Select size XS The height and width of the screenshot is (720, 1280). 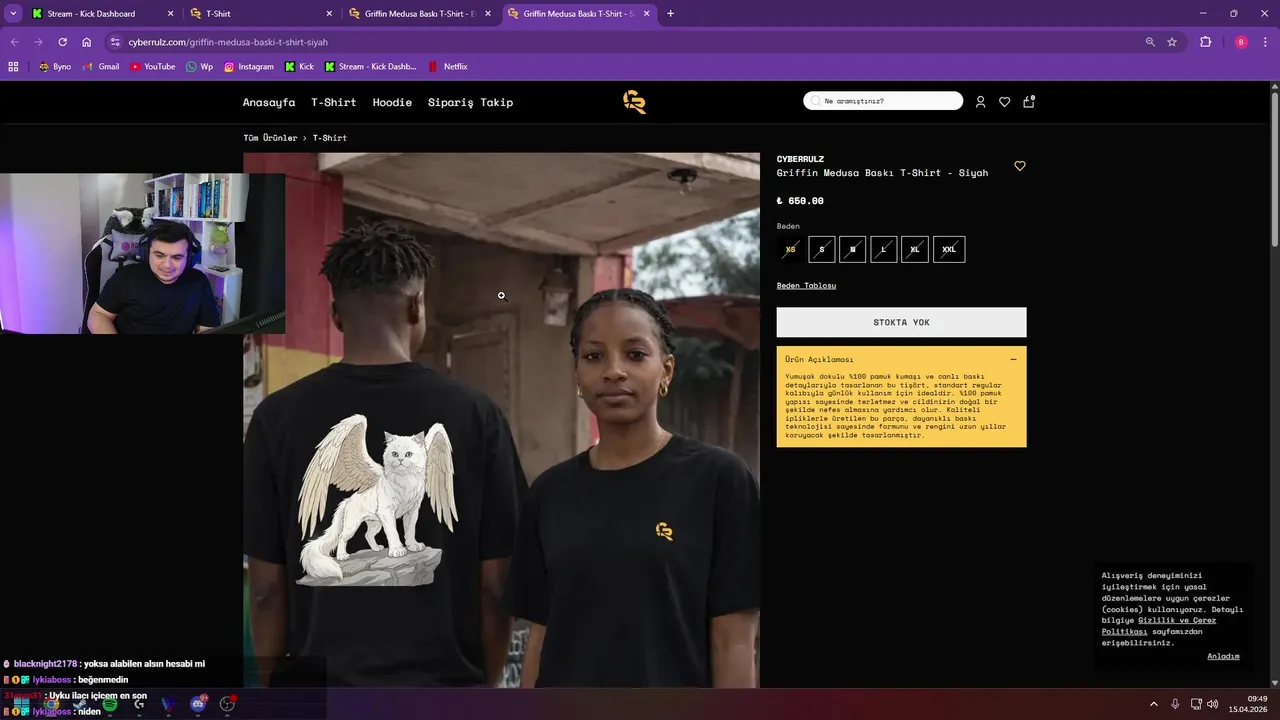(x=791, y=250)
